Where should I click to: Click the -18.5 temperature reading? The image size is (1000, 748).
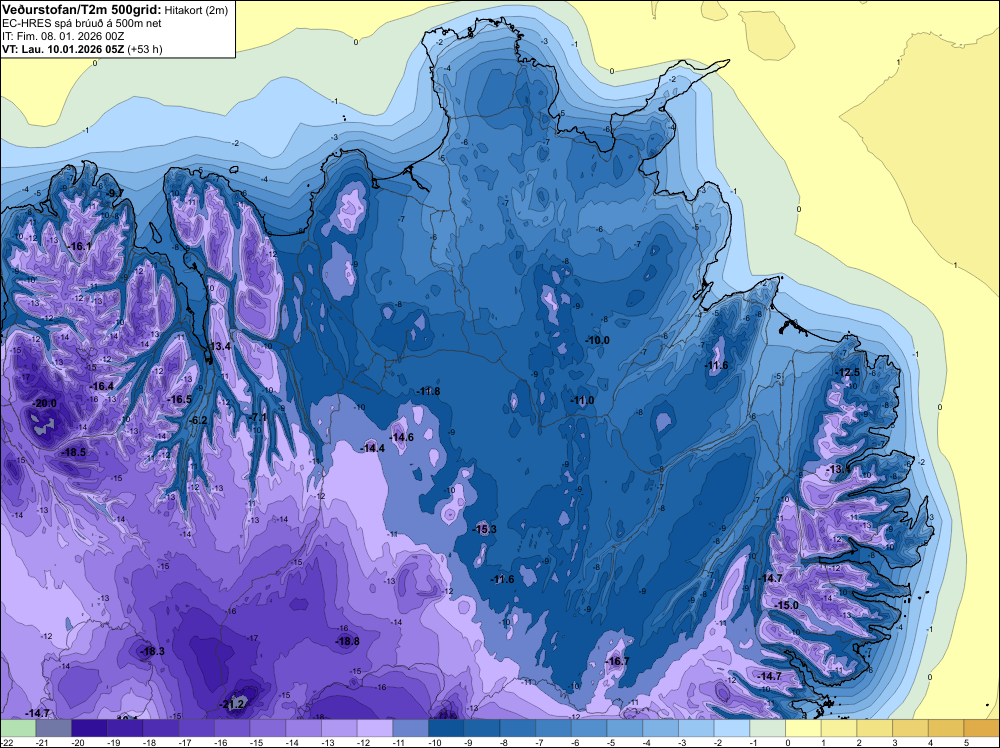(73, 452)
